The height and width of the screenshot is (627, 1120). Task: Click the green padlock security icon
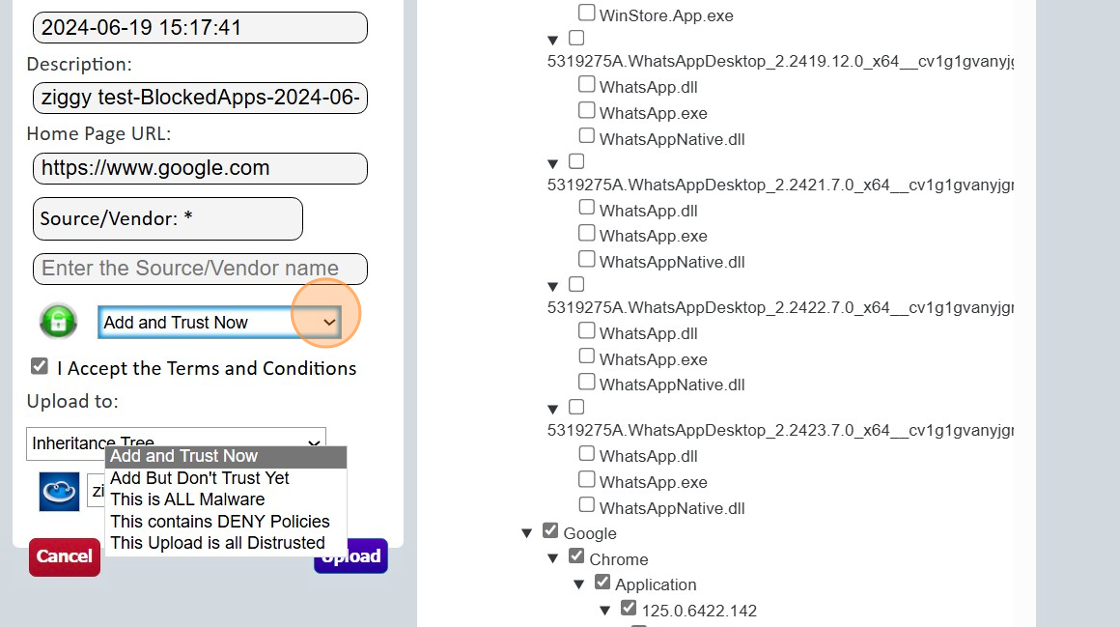point(57,320)
